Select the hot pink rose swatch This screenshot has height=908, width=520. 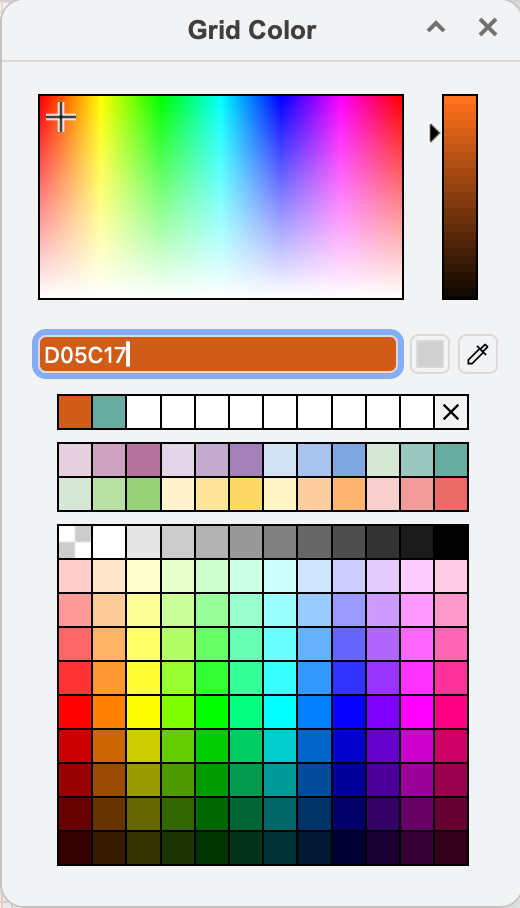[451, 712]
